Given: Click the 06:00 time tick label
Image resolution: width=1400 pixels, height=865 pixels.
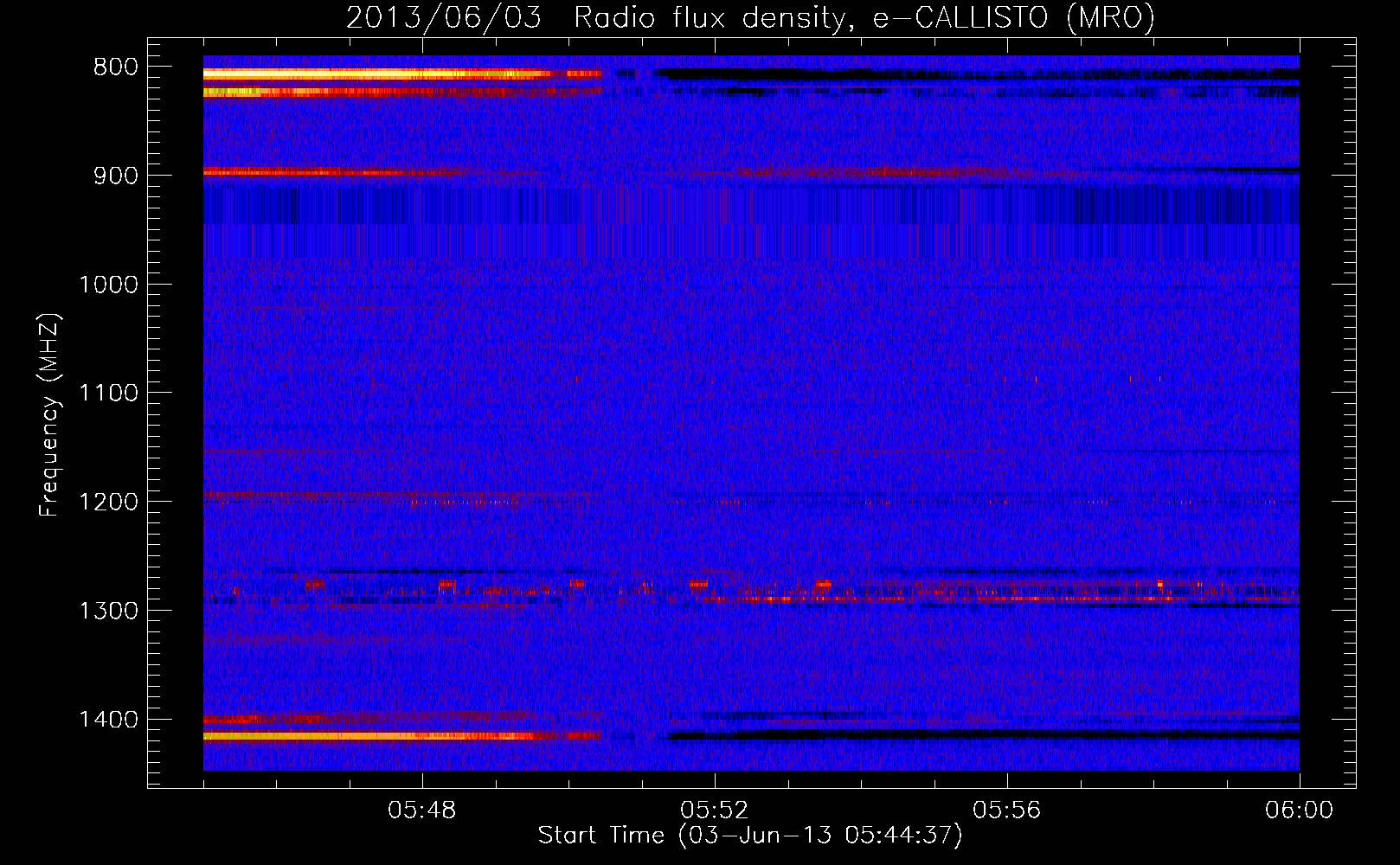Looking at the screenshot, I should click(x=1300, y=811).
